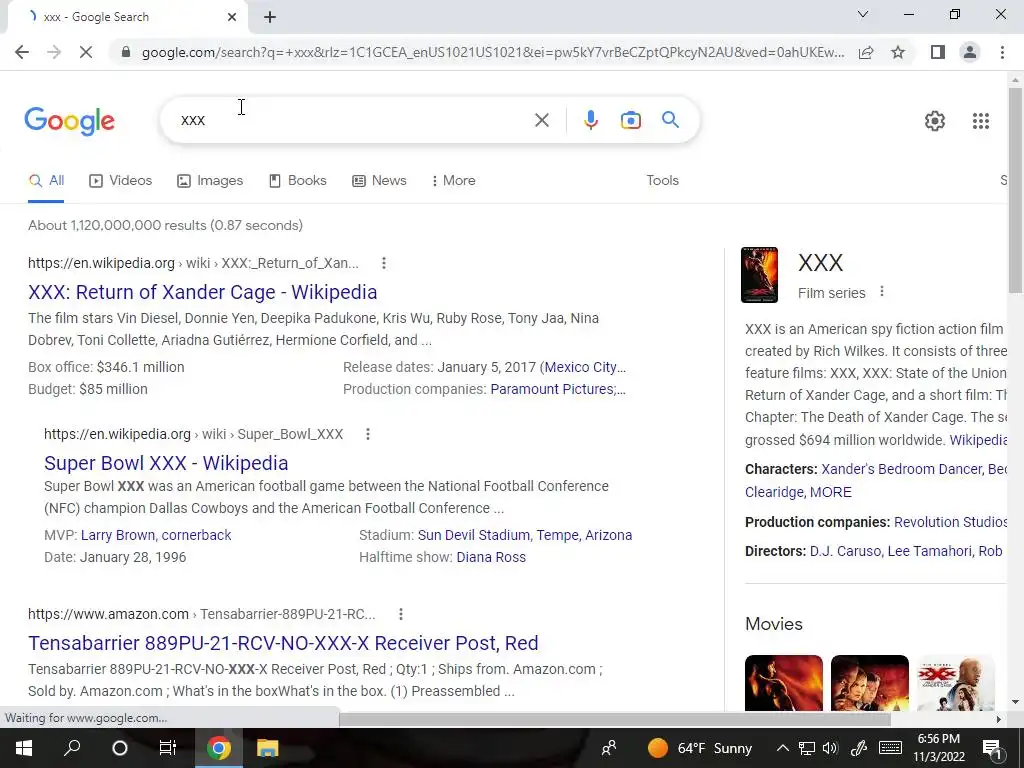Open the Windows Start menu
The width and height of the screenshot is (1024, 768).
click(x=24, y=748)
